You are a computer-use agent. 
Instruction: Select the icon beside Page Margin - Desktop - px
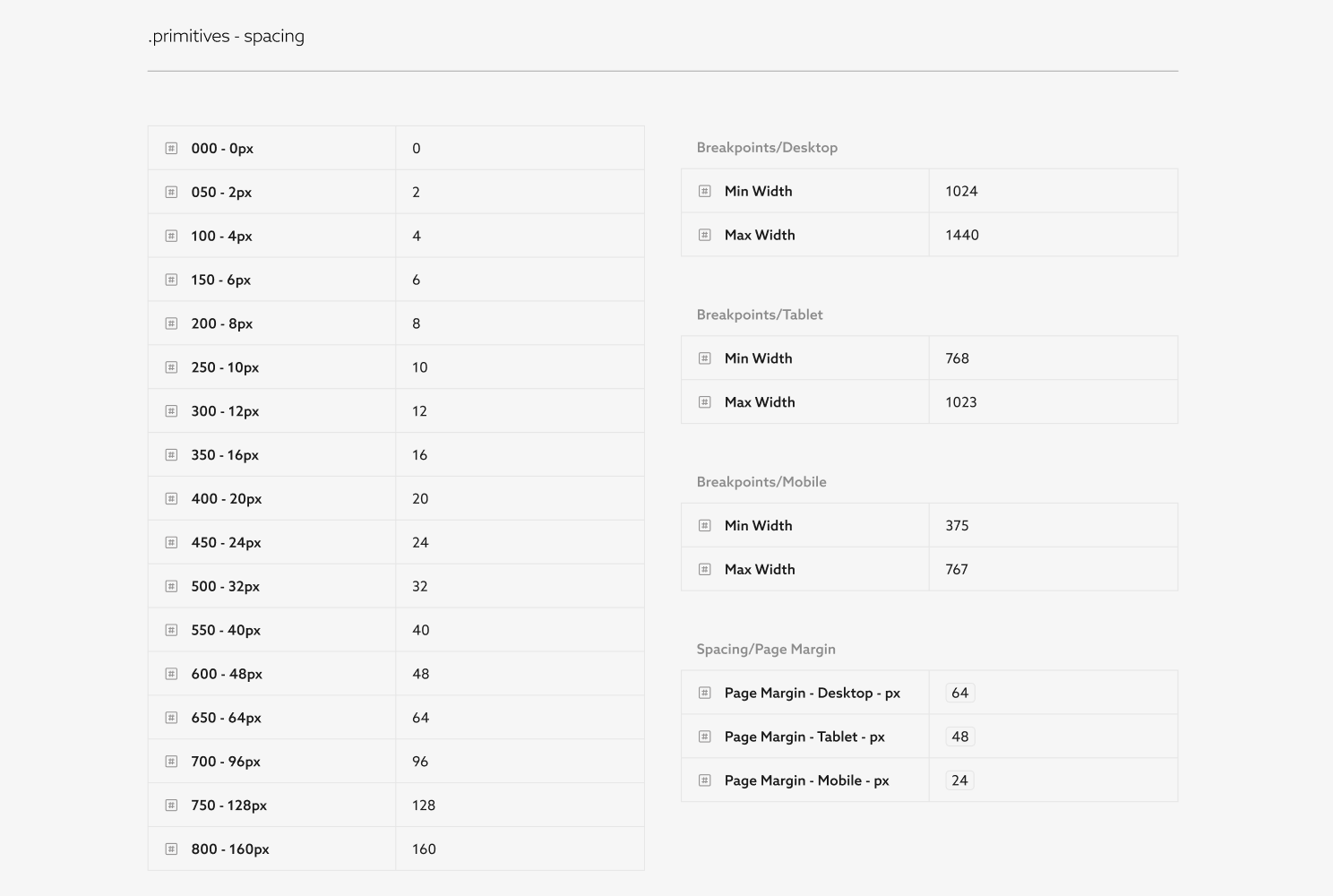pyautogui.click(x=705, y=693)
